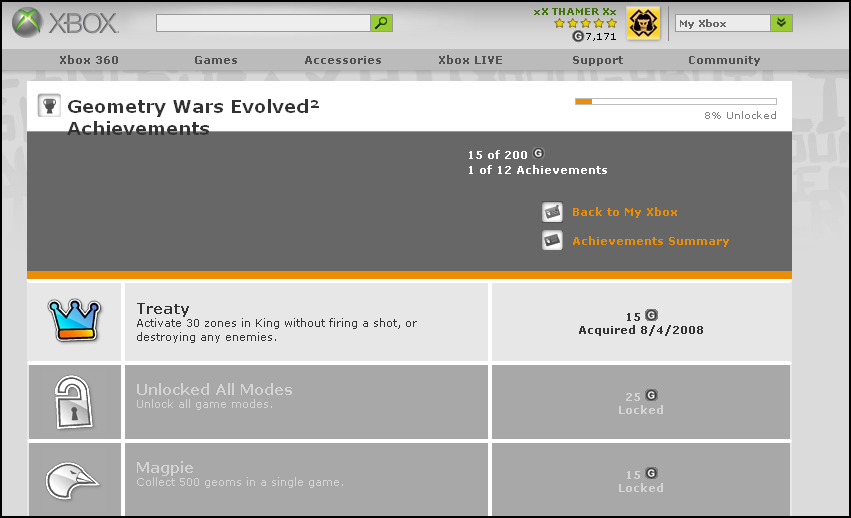
Task: Click the green search magnifier button
Action: (382, 23)
